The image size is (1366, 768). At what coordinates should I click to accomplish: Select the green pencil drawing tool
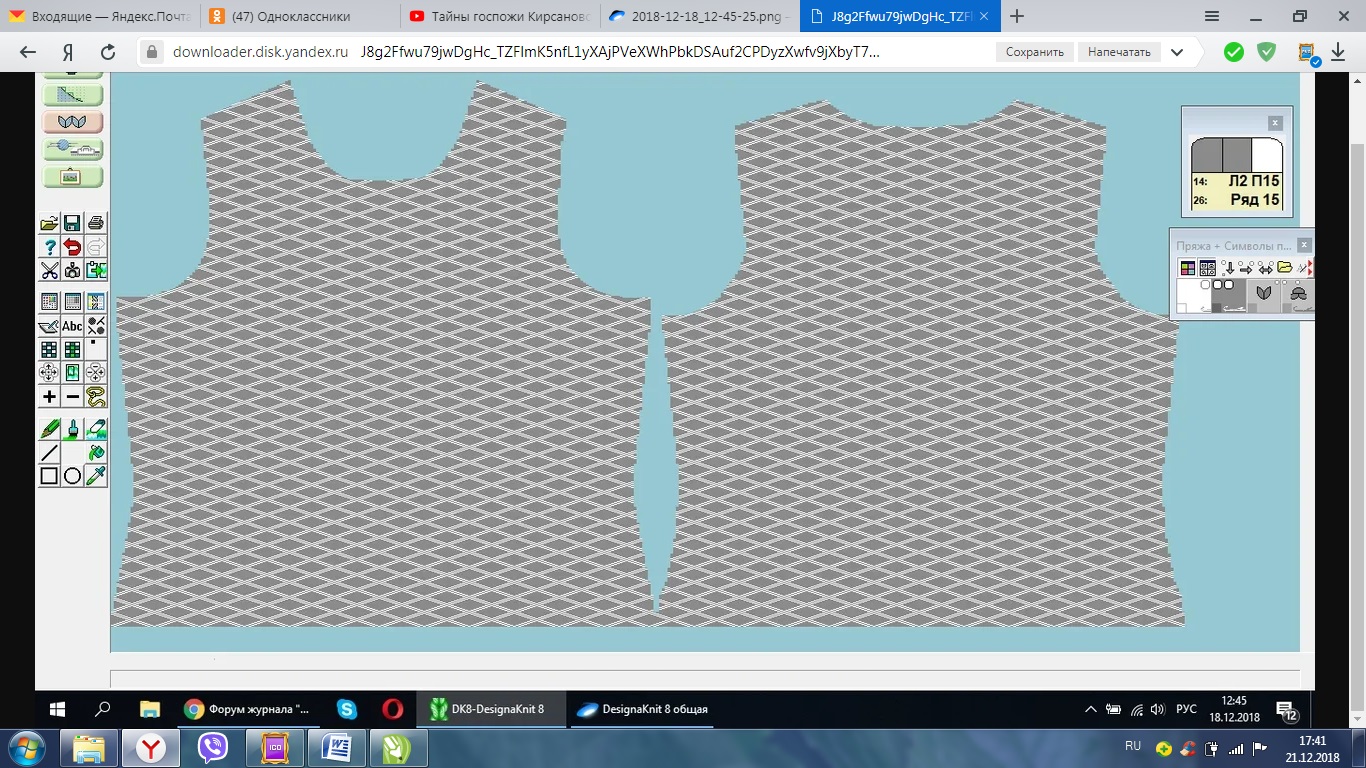click(49, 429)
